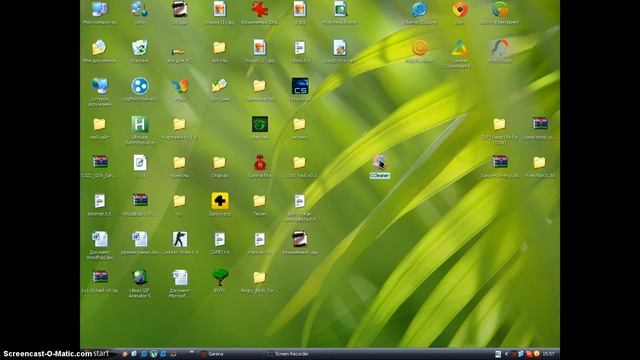
Task: Open the CAMD.txt text file
Action: click(220, 239)
